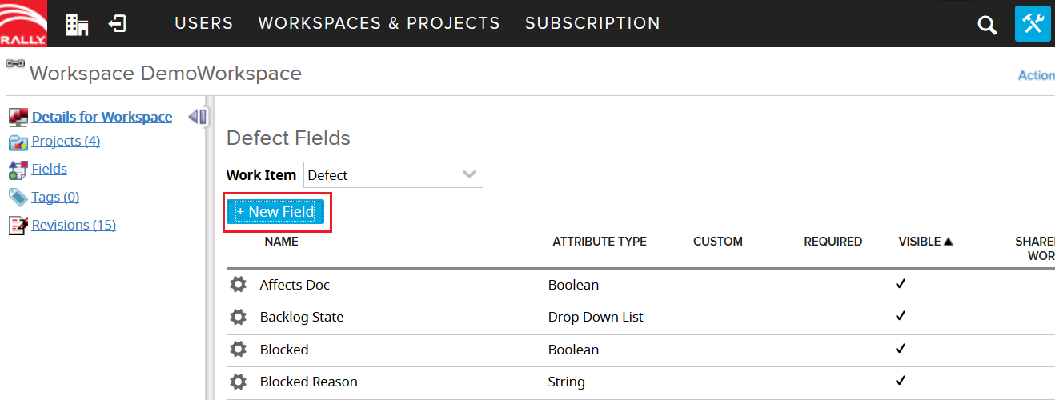The image size is (1062, 403).
Task: Open the Revisions (15) link
Action: [x=73, y=225]
